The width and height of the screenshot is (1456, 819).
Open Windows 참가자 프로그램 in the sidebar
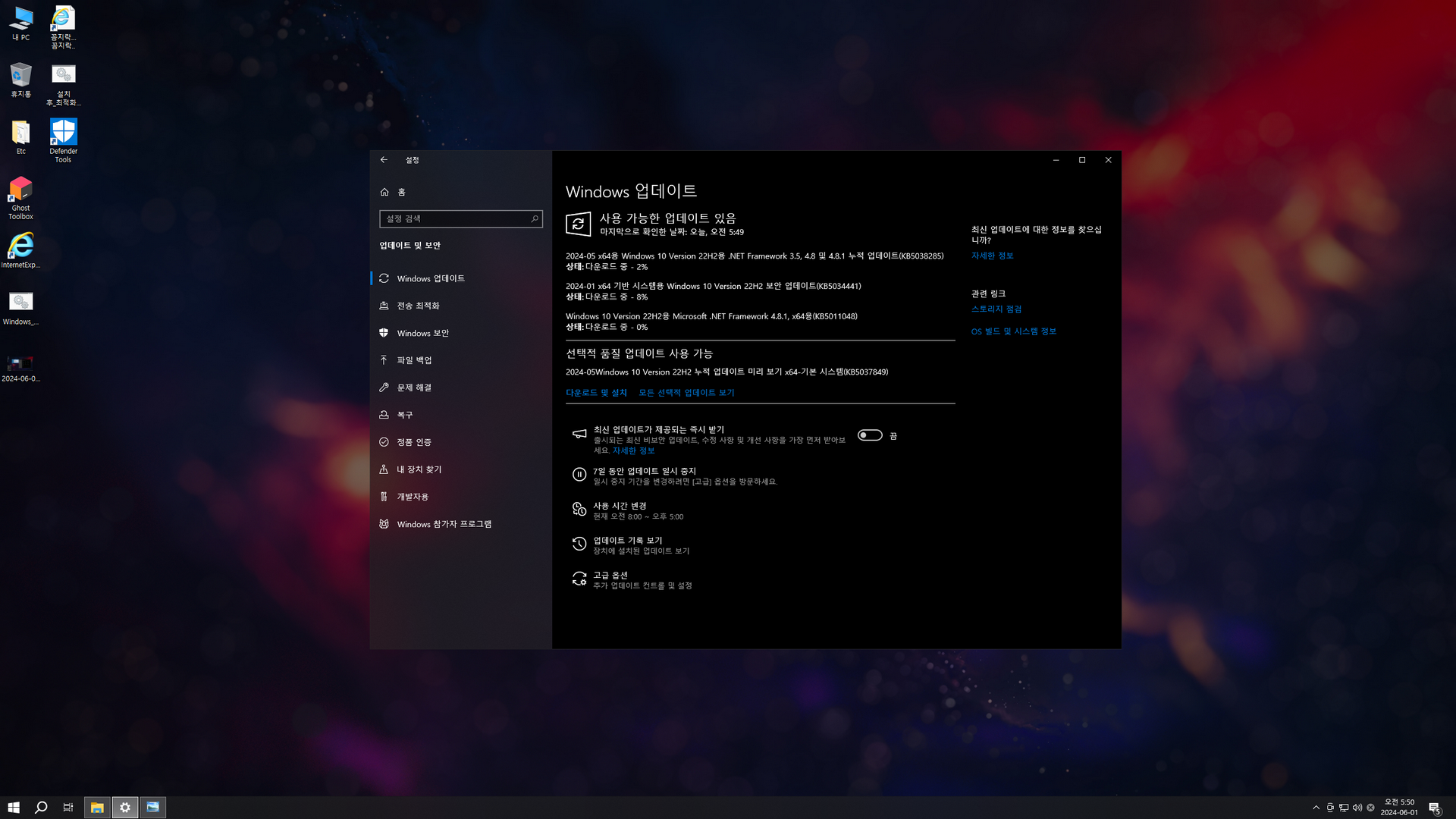pyautogui.click(x=444, y=524)
